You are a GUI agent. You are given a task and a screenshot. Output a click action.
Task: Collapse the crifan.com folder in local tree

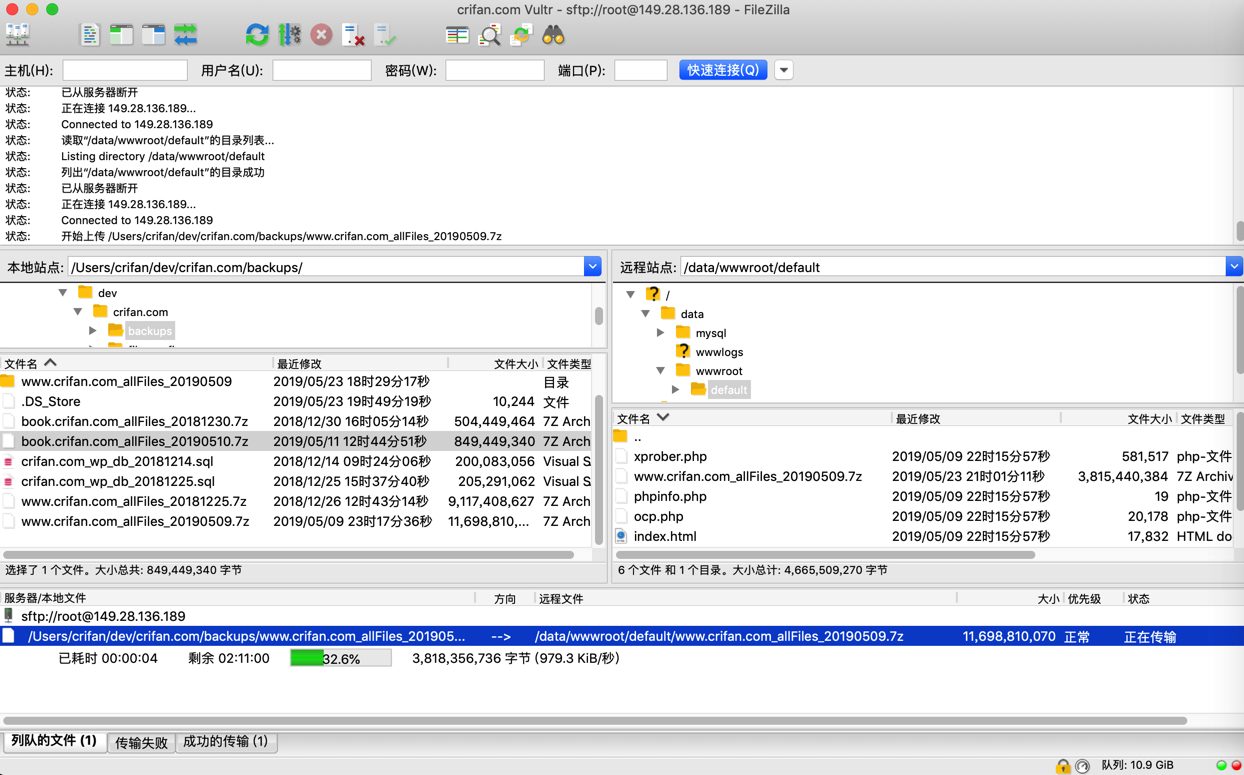(78, 312)
